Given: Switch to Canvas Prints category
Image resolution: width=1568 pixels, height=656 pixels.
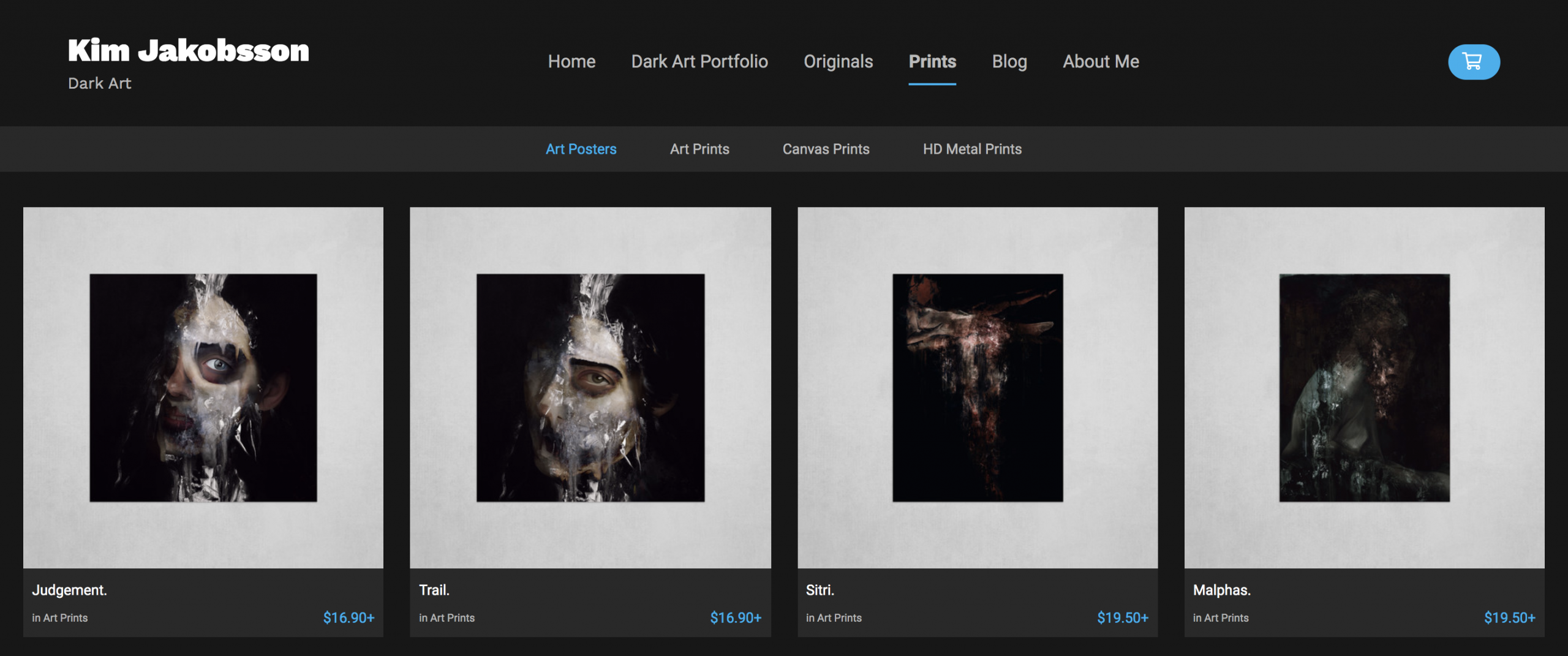Looking at the screenshot, I should [x=826, y=149].
